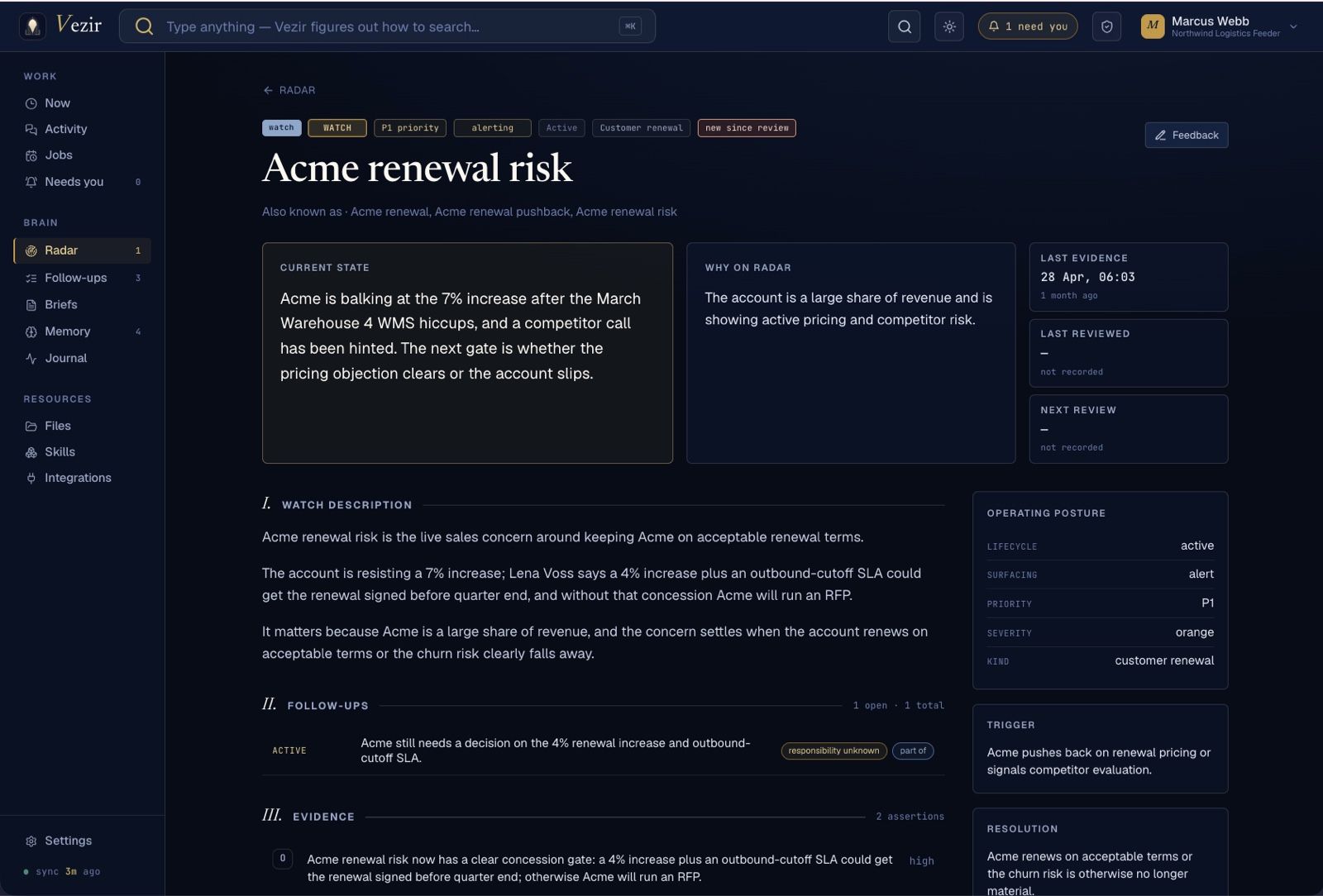Viewport: 1323px width, 896px height.
Task: Click the gold 'WATCH' badge
Action: pos(337,128)
